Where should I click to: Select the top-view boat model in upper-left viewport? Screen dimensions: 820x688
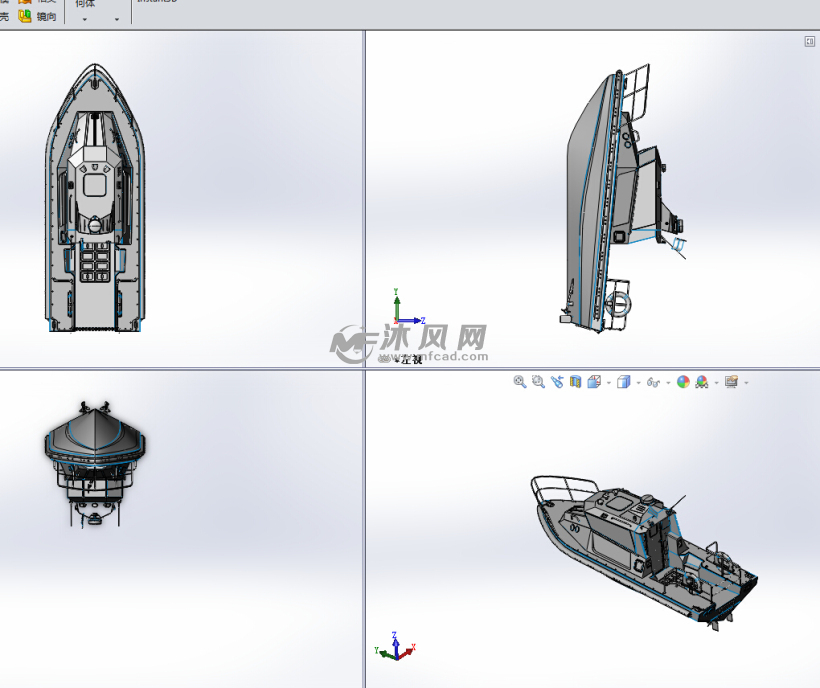point(96,200)
